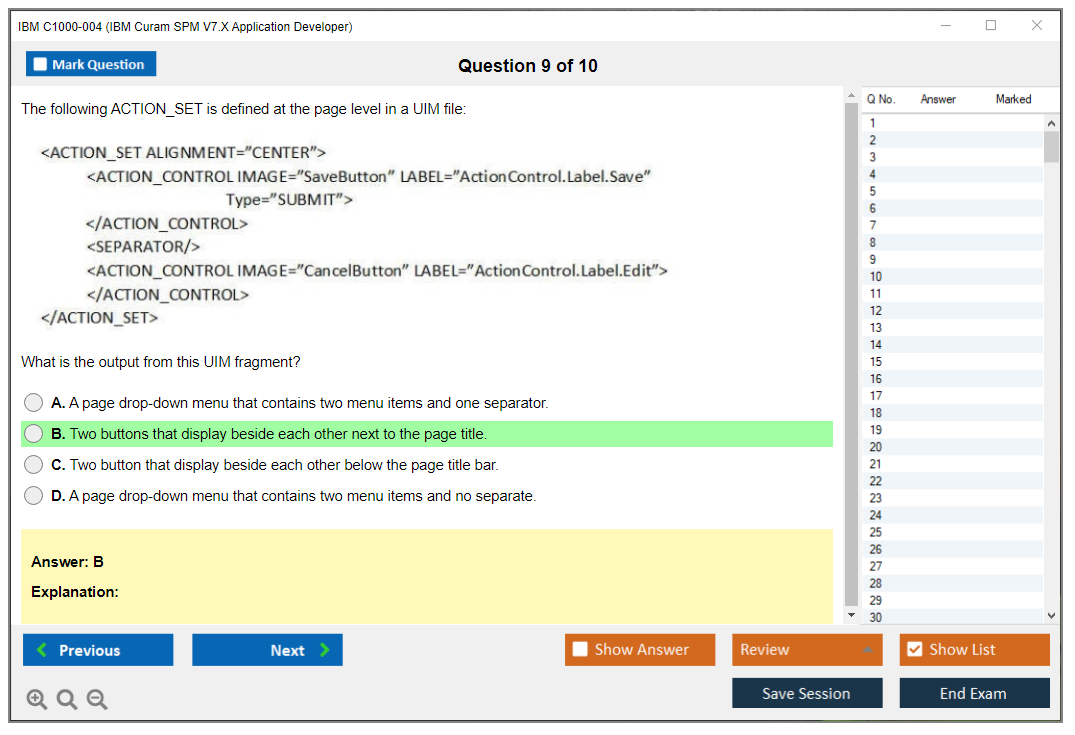Click the question list scrollbar thumb
1075x735 pixels.
point(1051,146)
